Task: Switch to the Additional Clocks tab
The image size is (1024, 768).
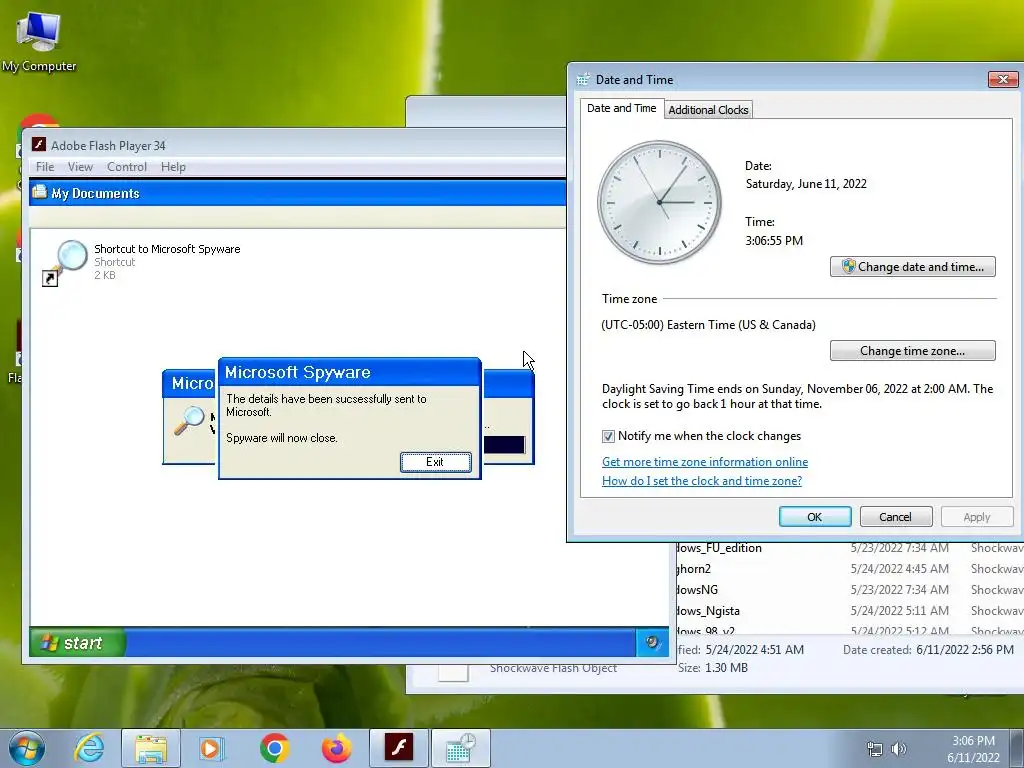Action: click(x=708, y=110)
